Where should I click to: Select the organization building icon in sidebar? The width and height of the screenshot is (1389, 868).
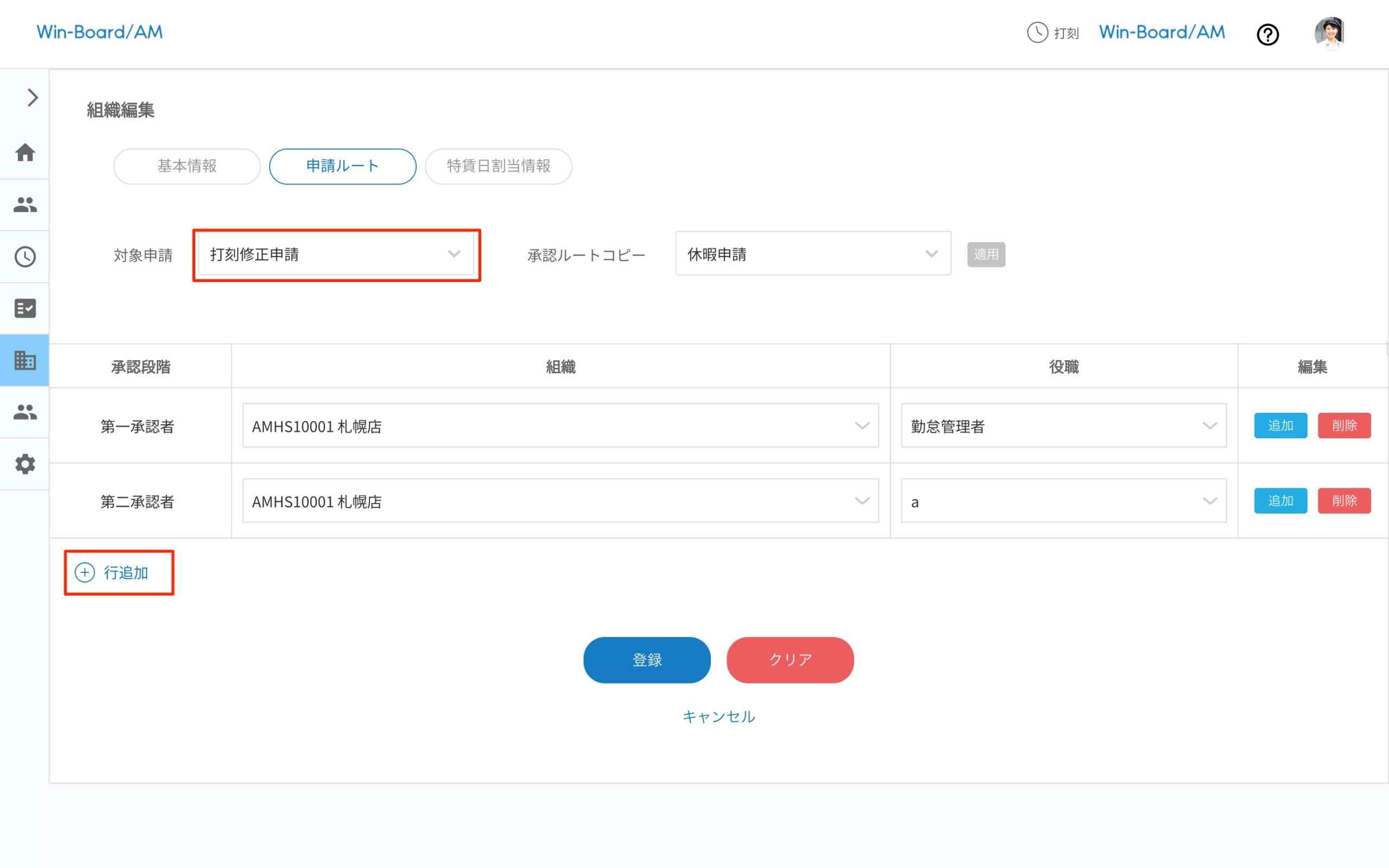tap(26, 361)
